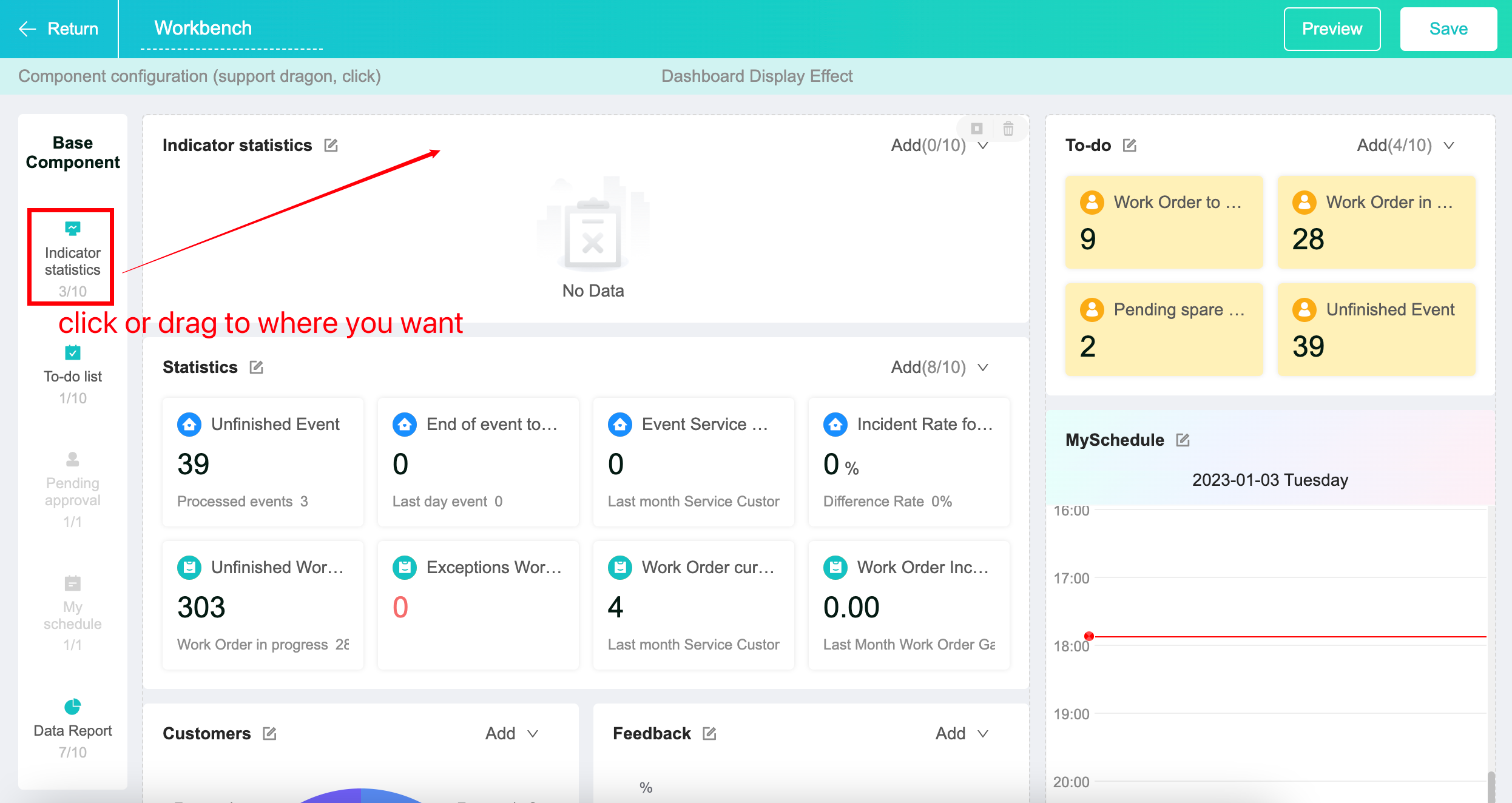Click the Unfinished Work teal clipboard icon
Image resolution: width=1512 pixels, height=803 pixels.
189,567
